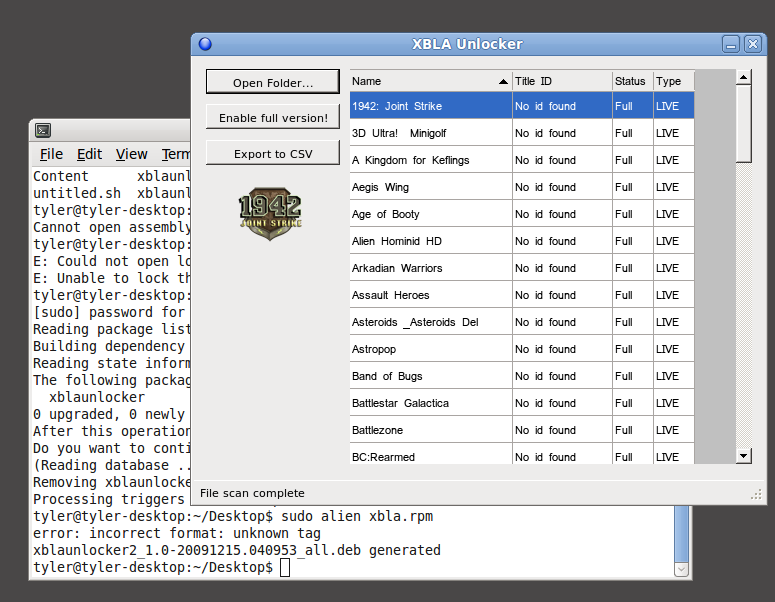Click the blue orb window menu icon
The image size is (775, 602).
tap(205, 44)
